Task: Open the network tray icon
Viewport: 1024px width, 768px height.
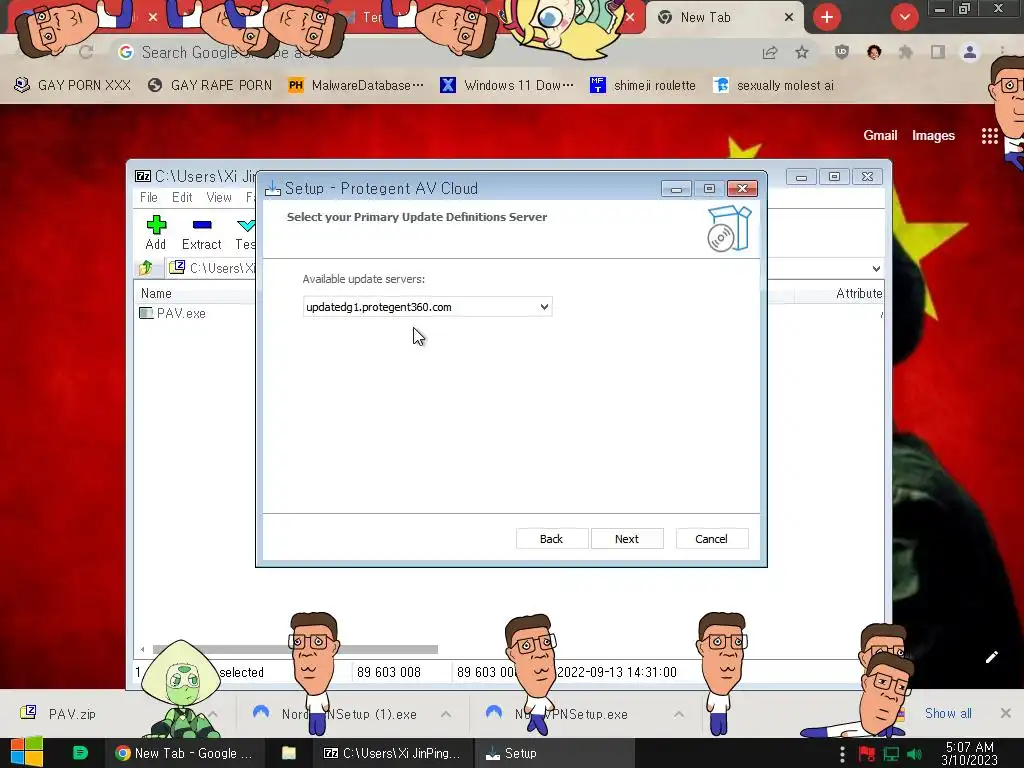Action: 891,754
